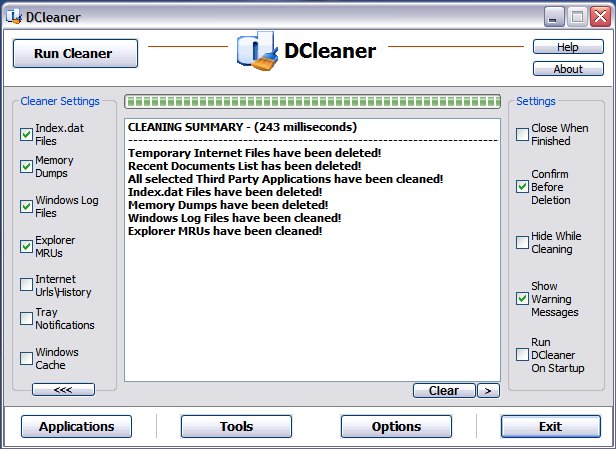The height and width of the screenshot is (449, 616).
Task: Check Tray Notifications option
Action: tap(26, 318)
